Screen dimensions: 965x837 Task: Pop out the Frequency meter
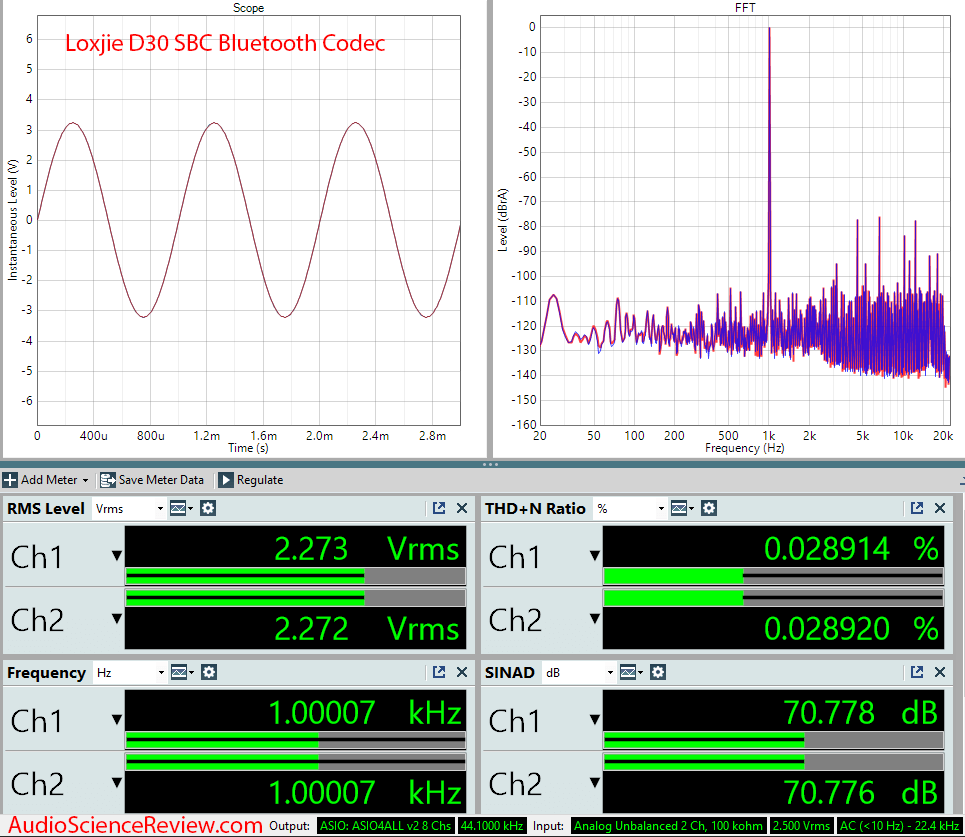439,673
